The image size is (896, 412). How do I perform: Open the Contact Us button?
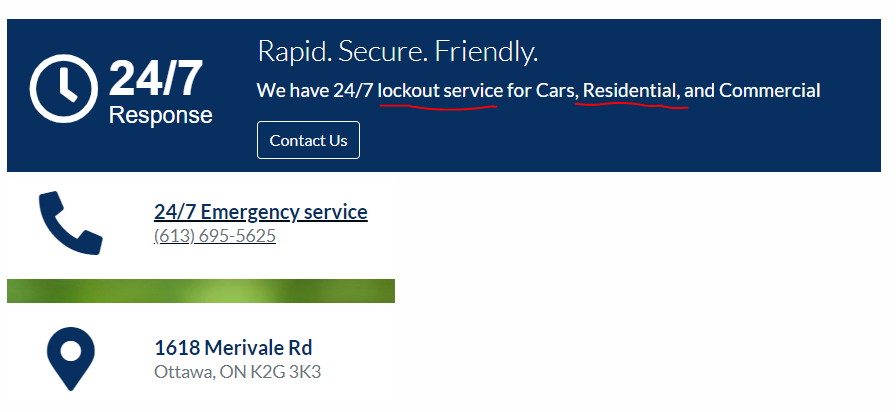[x=308, y=140]
